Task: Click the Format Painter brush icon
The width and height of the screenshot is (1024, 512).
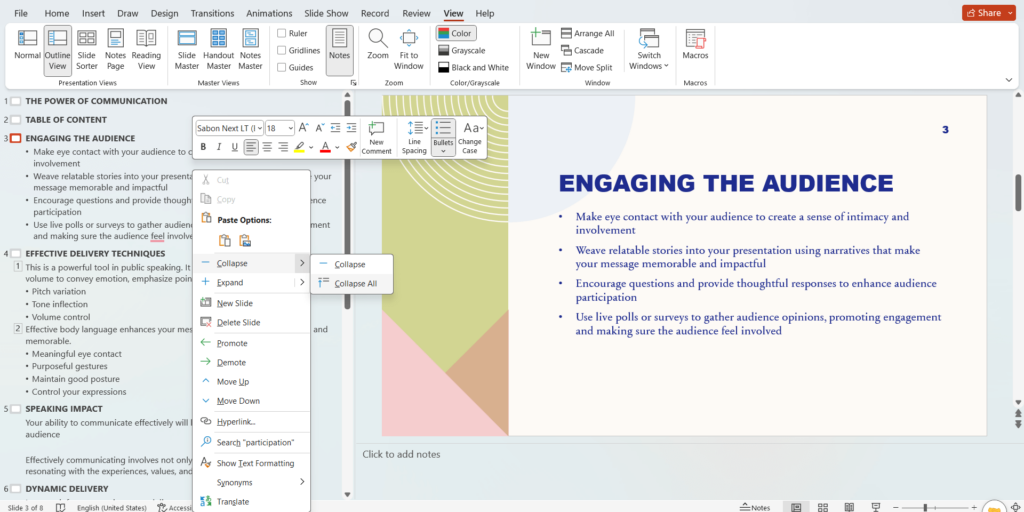Action: point(351,147)
